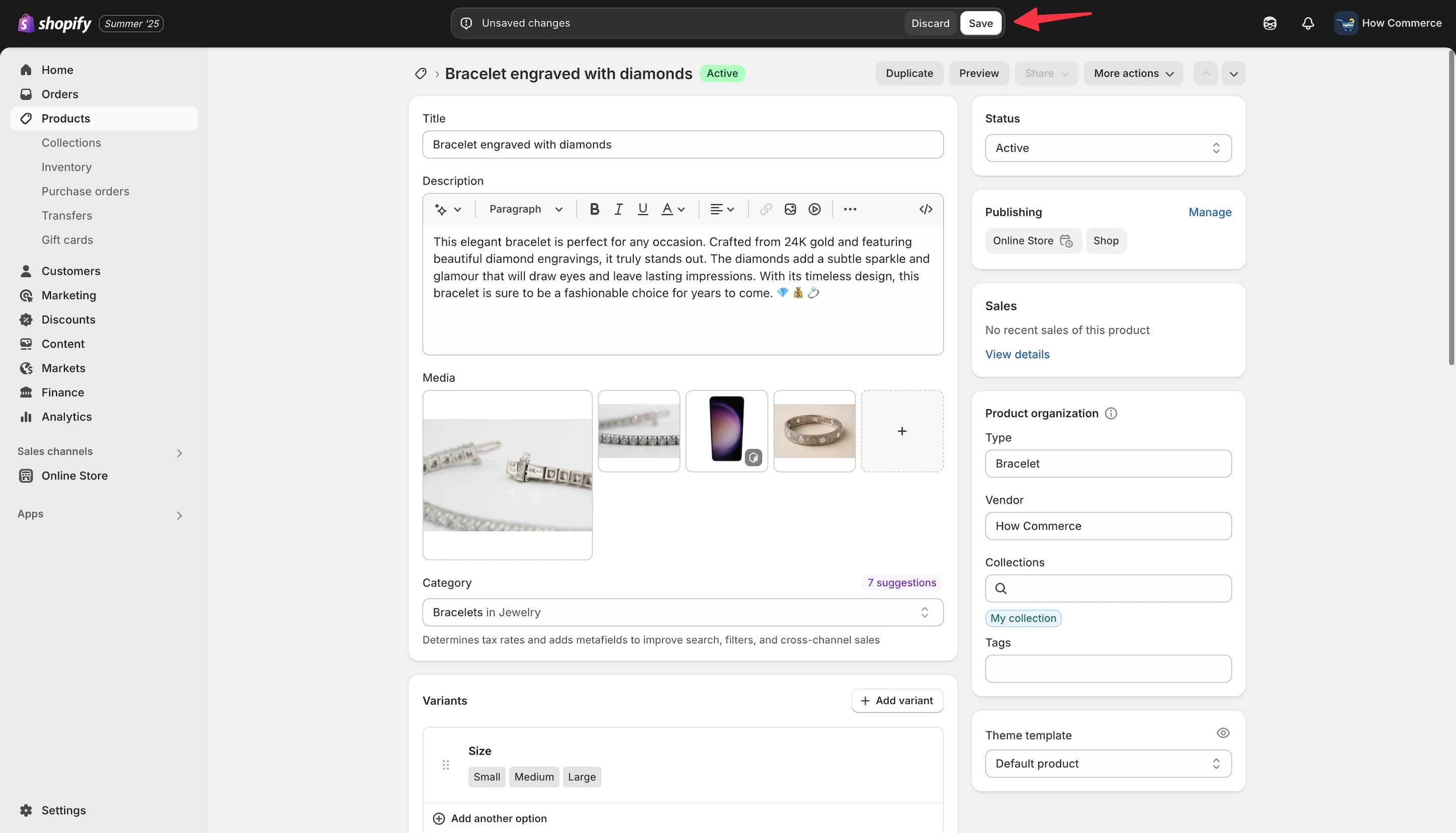Open the Sidekick assistant icon
Image resolution: width=1456 pixels, height=833 pixels.
click(x=1269, y=23)
